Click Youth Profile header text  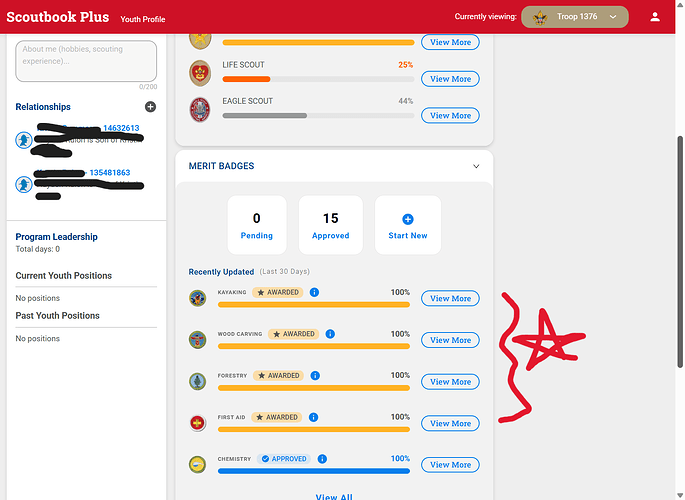pos(143,19)
